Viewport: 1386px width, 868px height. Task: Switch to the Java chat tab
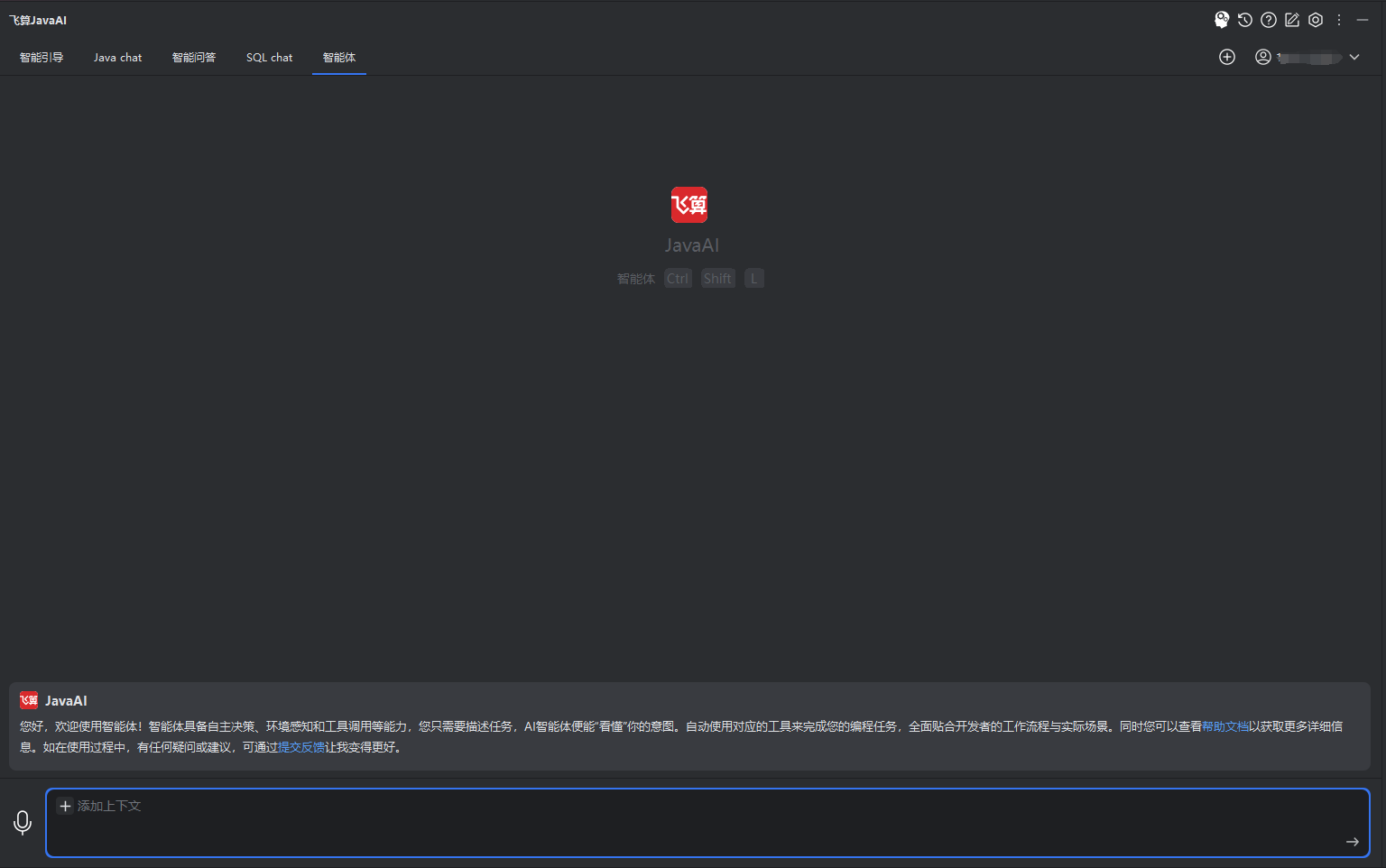click(x=117, y=58)
